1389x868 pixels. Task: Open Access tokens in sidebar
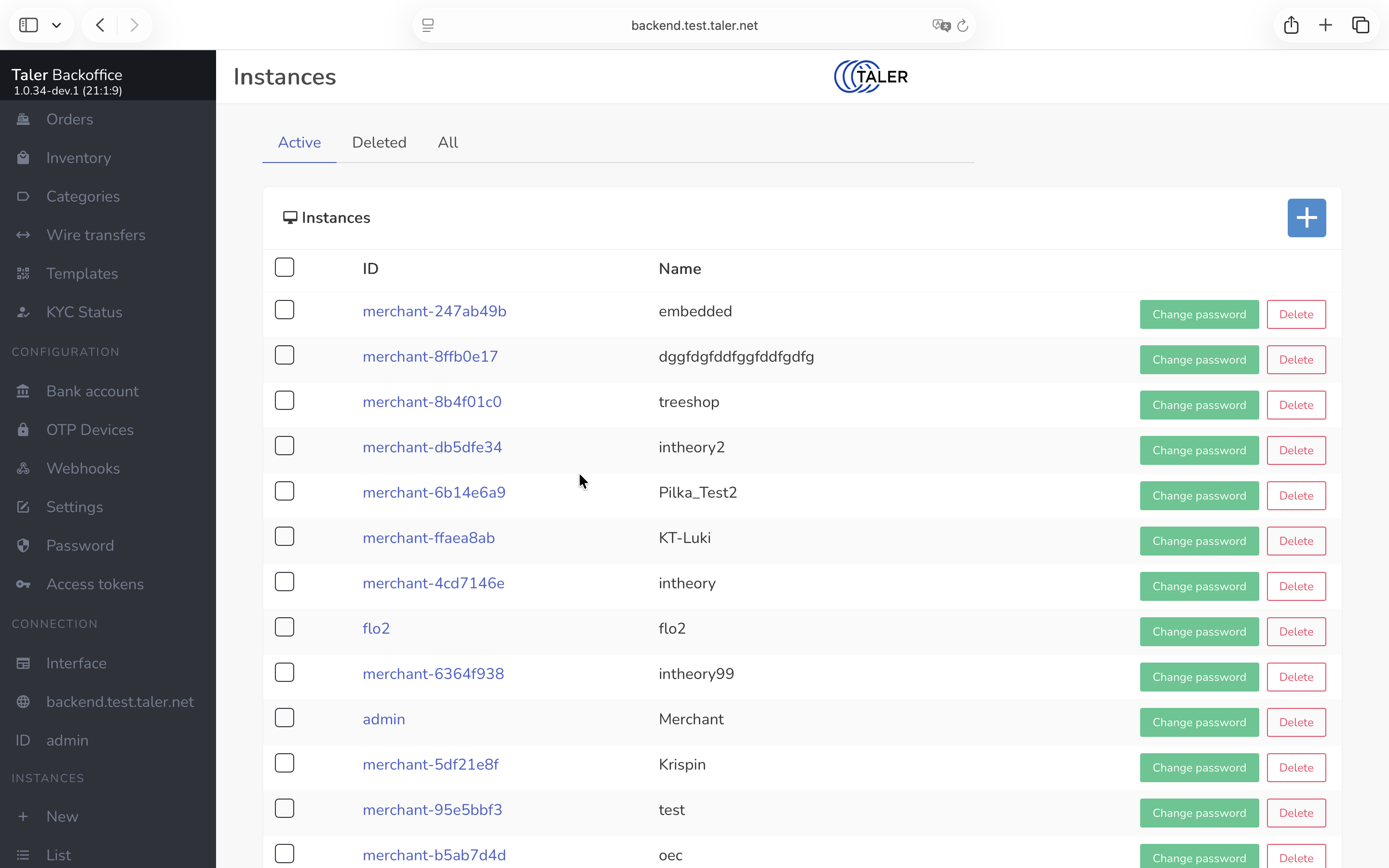[x=95, y=584]
